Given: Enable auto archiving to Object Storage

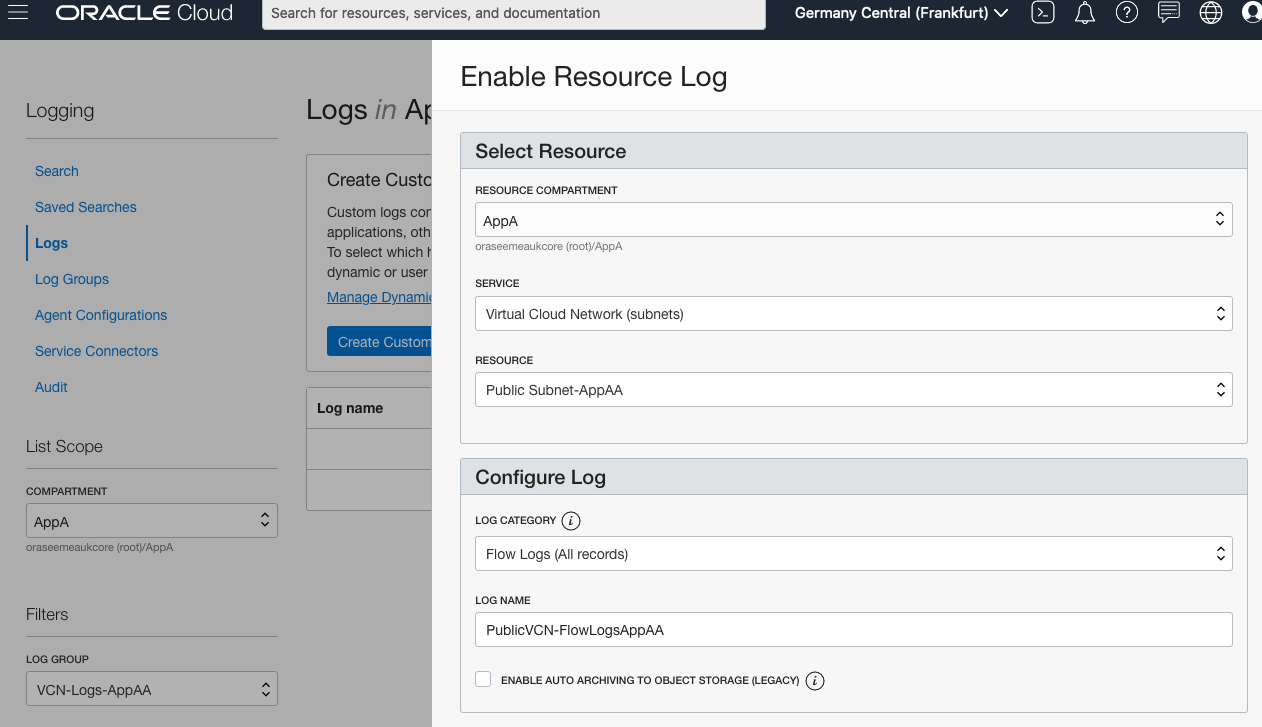Looking at the screenshot, I should [484, 680].
